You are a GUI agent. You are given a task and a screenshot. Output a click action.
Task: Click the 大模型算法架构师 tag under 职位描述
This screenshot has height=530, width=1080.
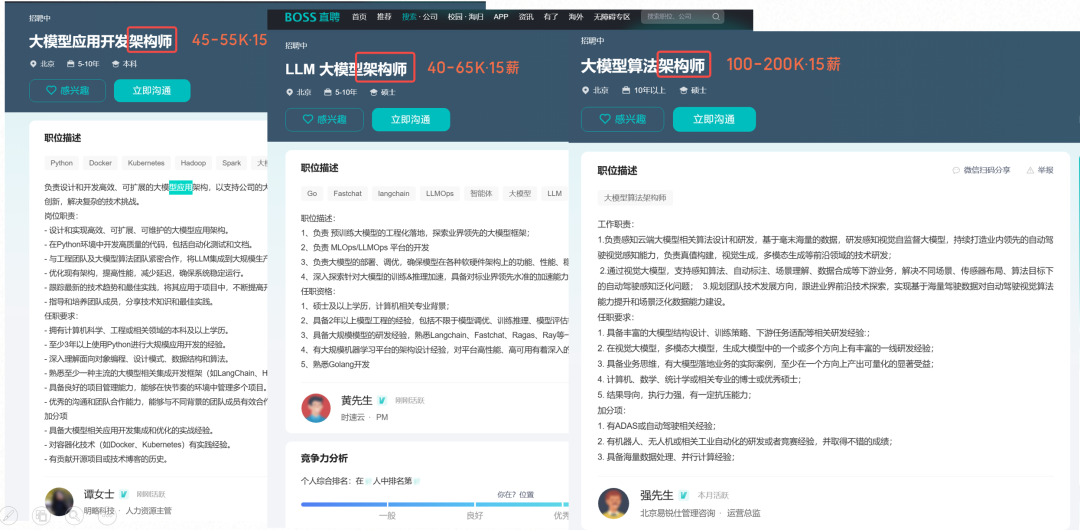point(635,198)
